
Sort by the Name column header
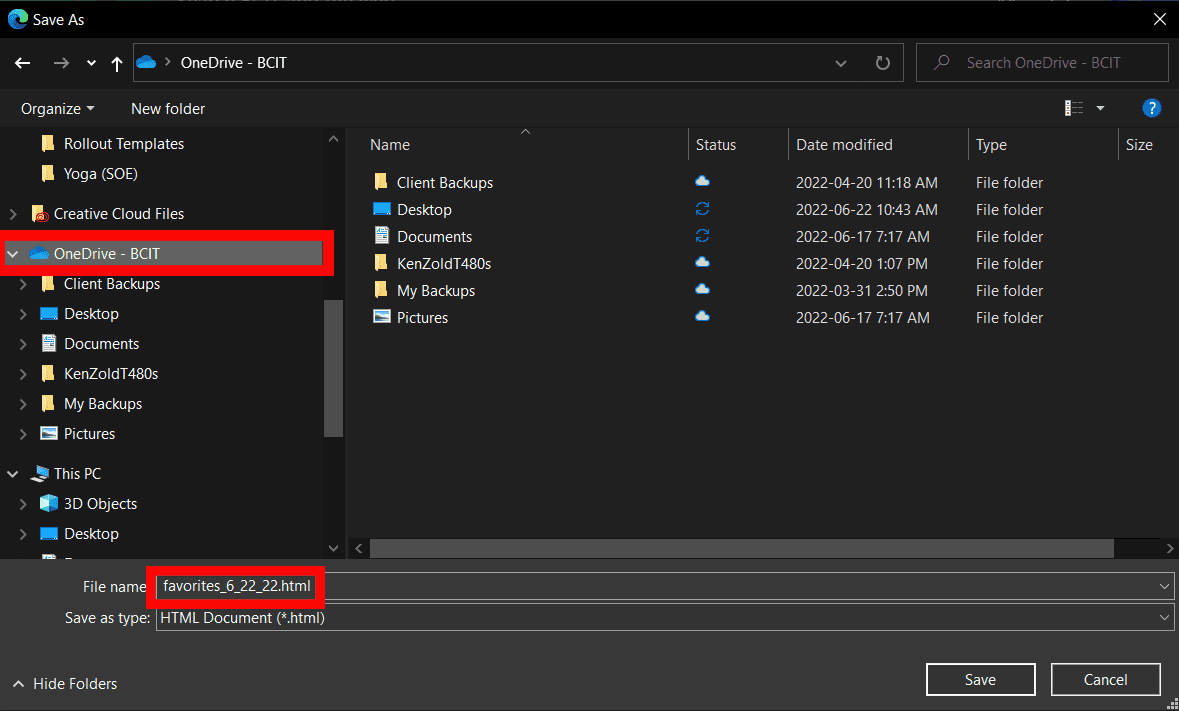[x=390, y=145]
